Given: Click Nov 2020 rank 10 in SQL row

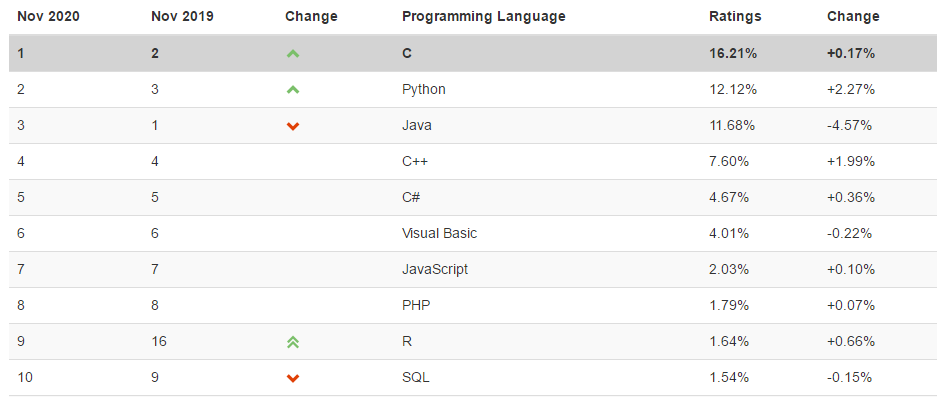Looking at the screenshot, I should point(25,378).
